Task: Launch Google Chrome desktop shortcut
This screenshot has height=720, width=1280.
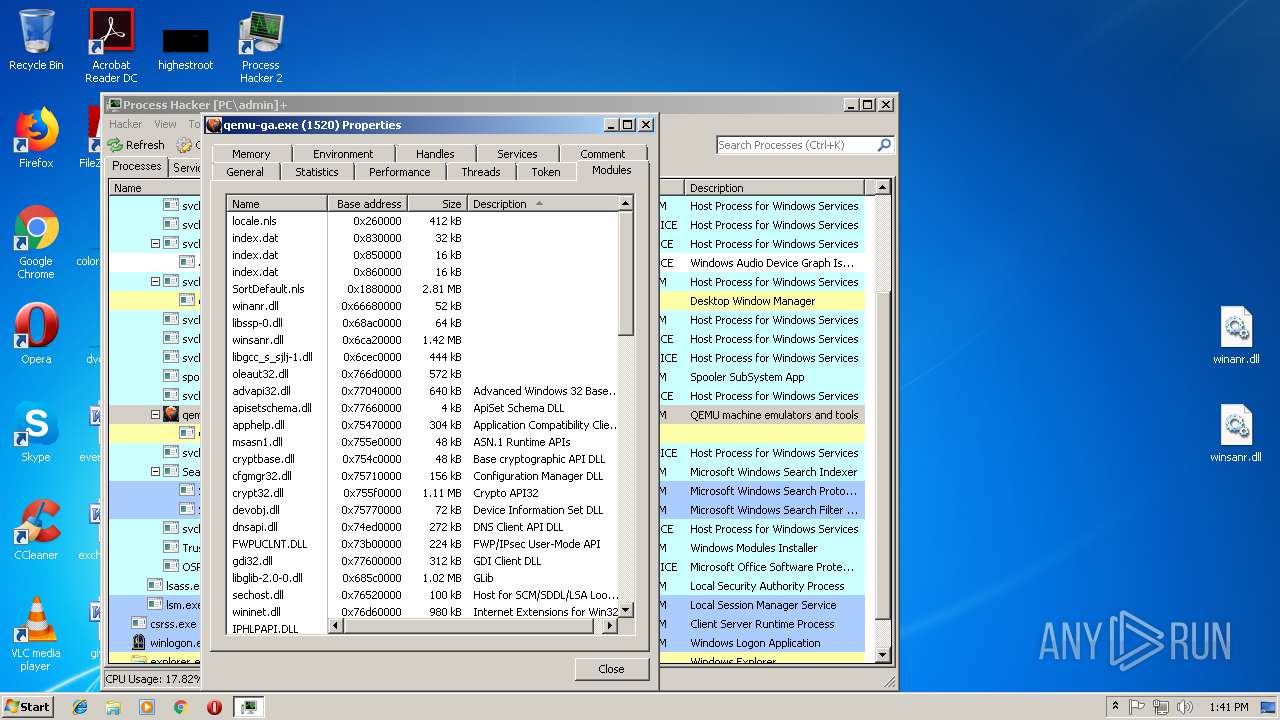Action: [36, 242]
